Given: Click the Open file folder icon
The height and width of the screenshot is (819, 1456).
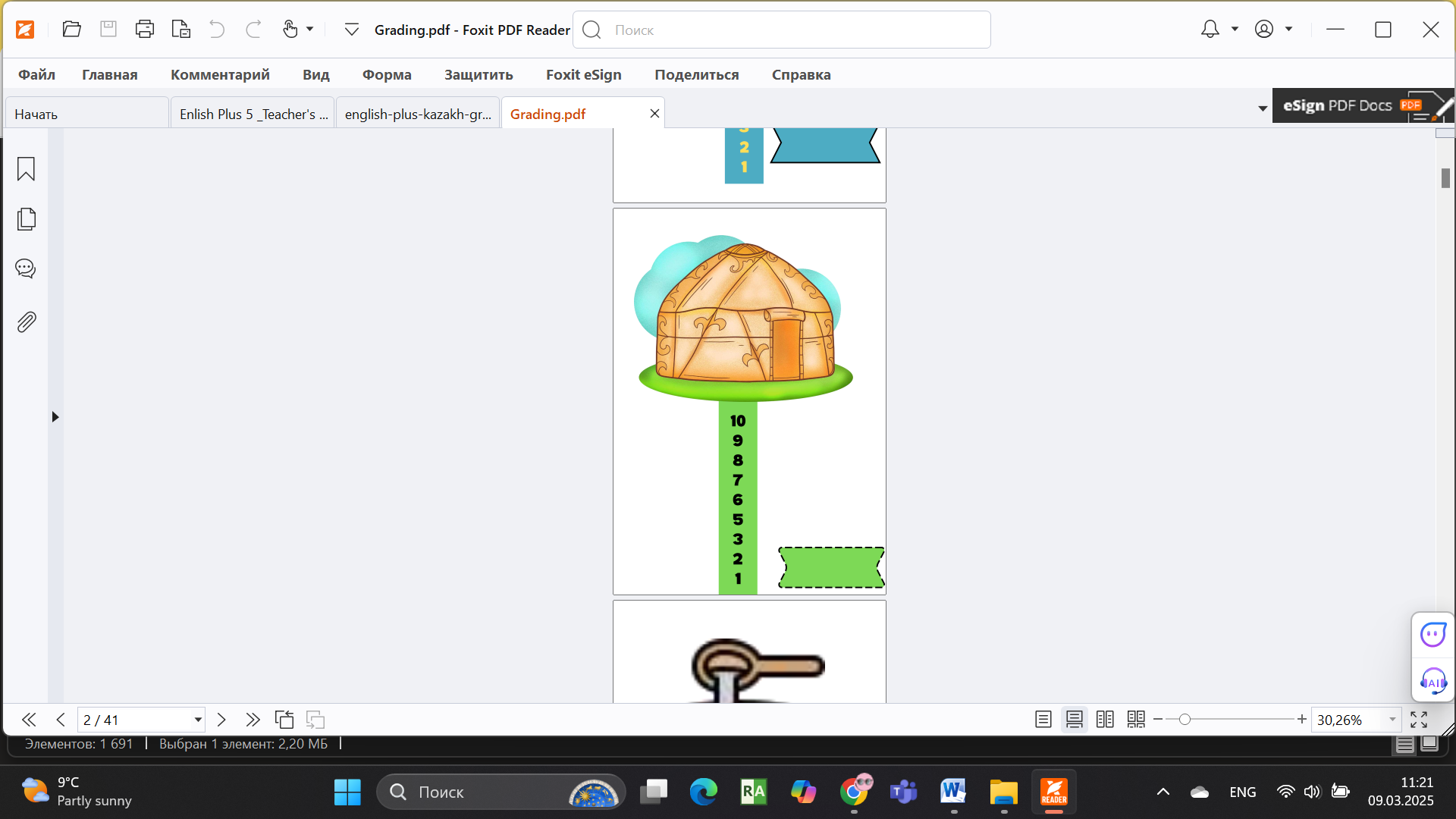Looking at the screenshot, I should (72, 30).
